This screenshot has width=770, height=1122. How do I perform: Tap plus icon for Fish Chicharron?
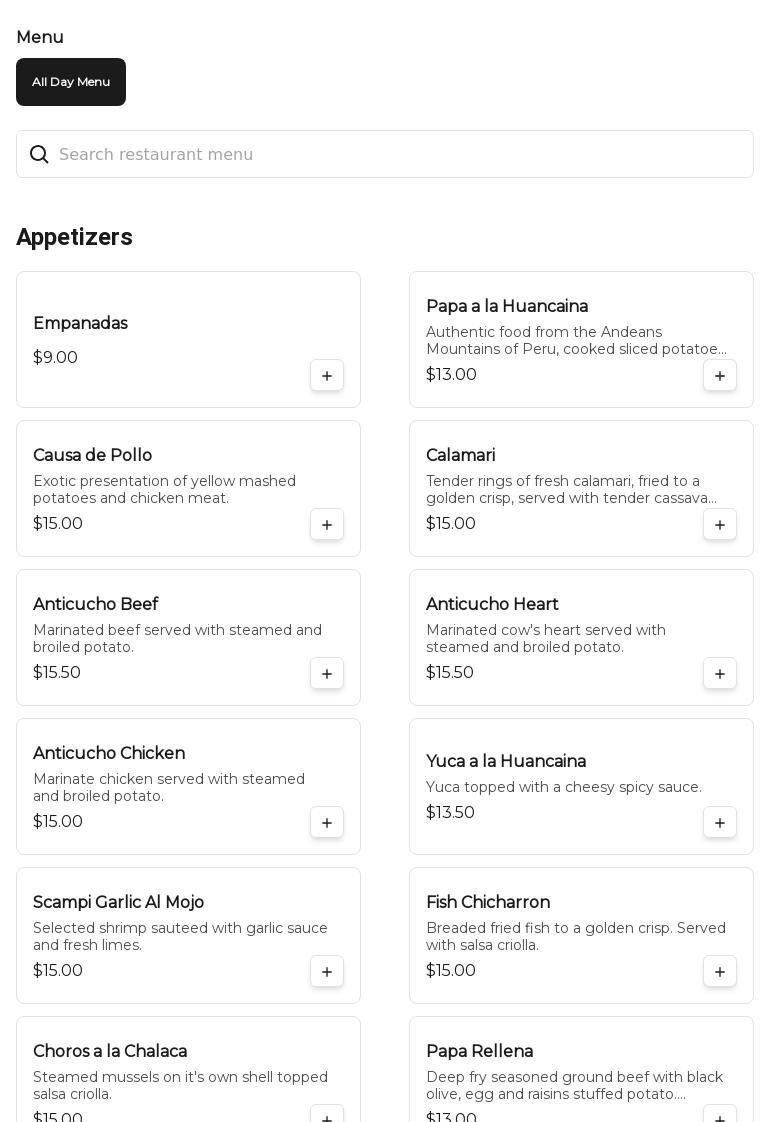(720, 972)
